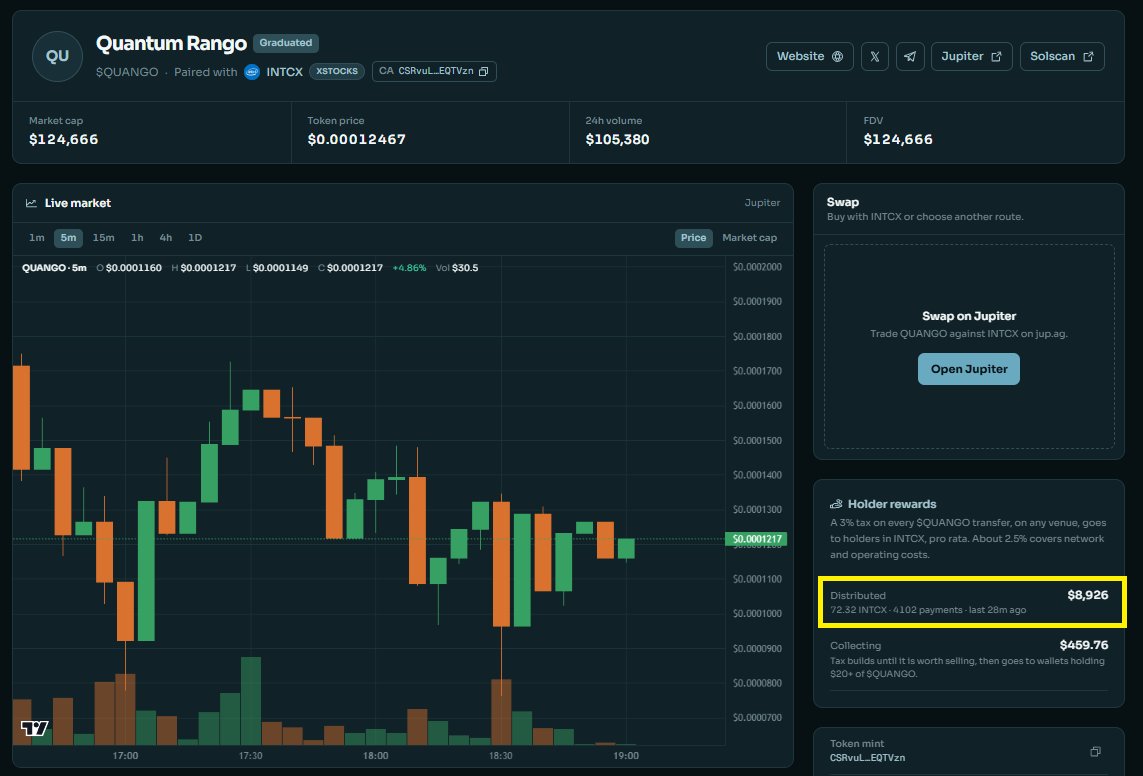Open the X (Twitter) profile icon
The image size is (1143, 776).
[874, 56]
